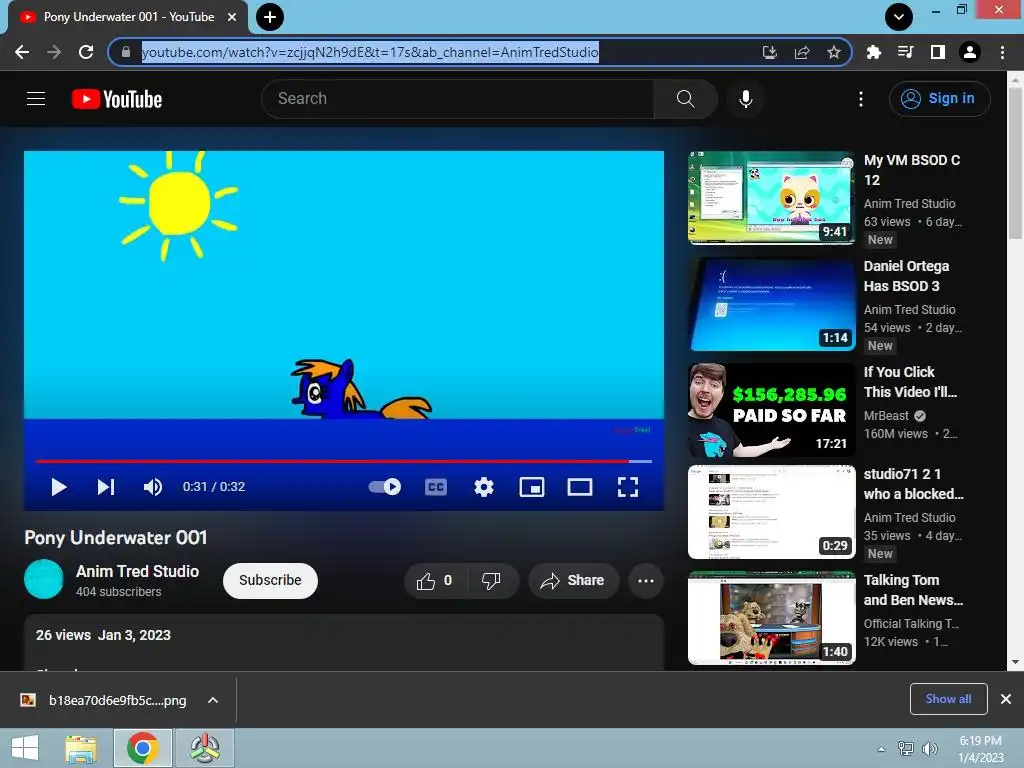Open Talking Tom and Ben News thumbnail
1024x768 pixels.
click(771, 617)
